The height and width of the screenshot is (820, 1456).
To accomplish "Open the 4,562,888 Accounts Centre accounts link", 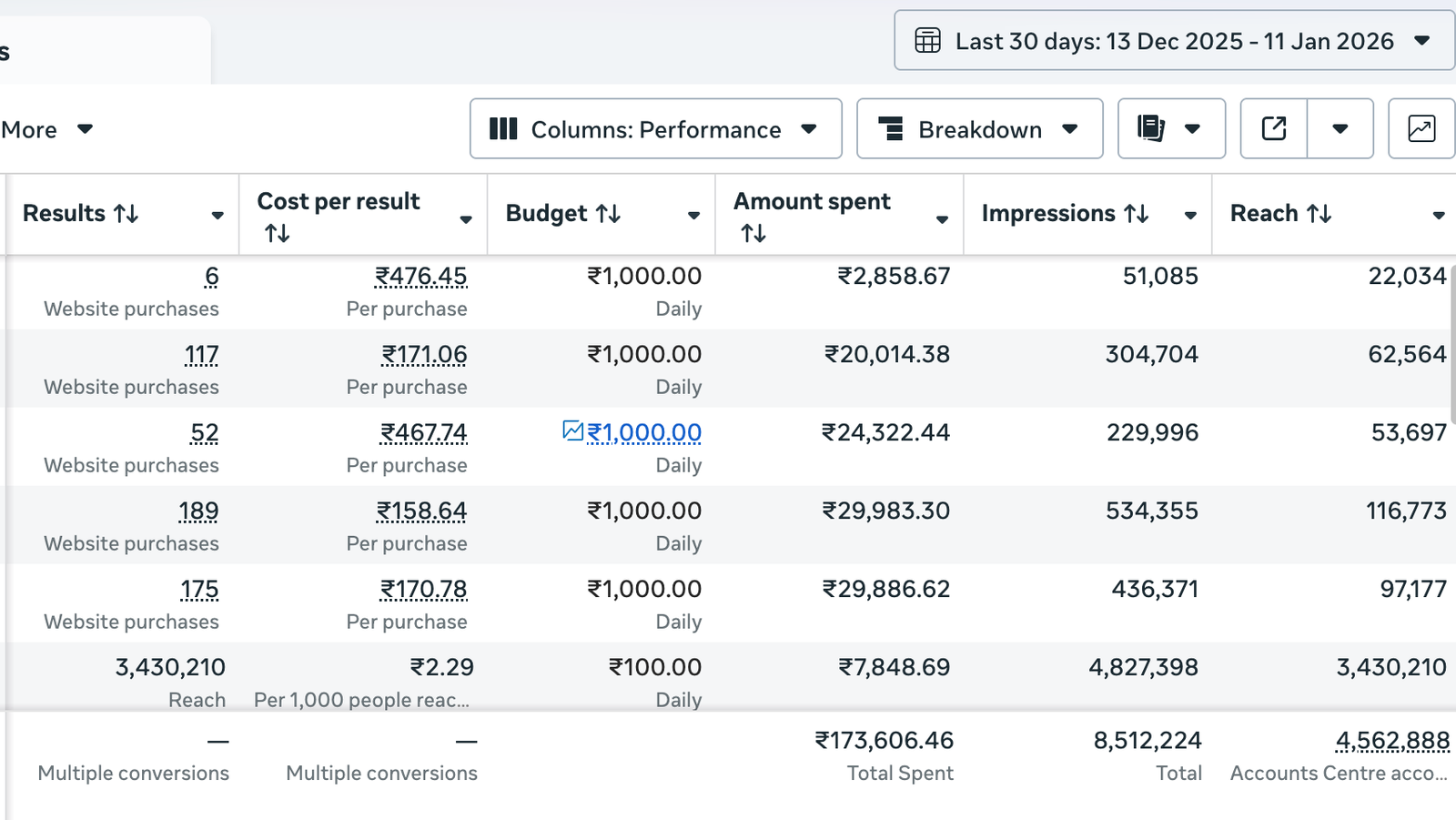I will click(x=1391, y=740).
